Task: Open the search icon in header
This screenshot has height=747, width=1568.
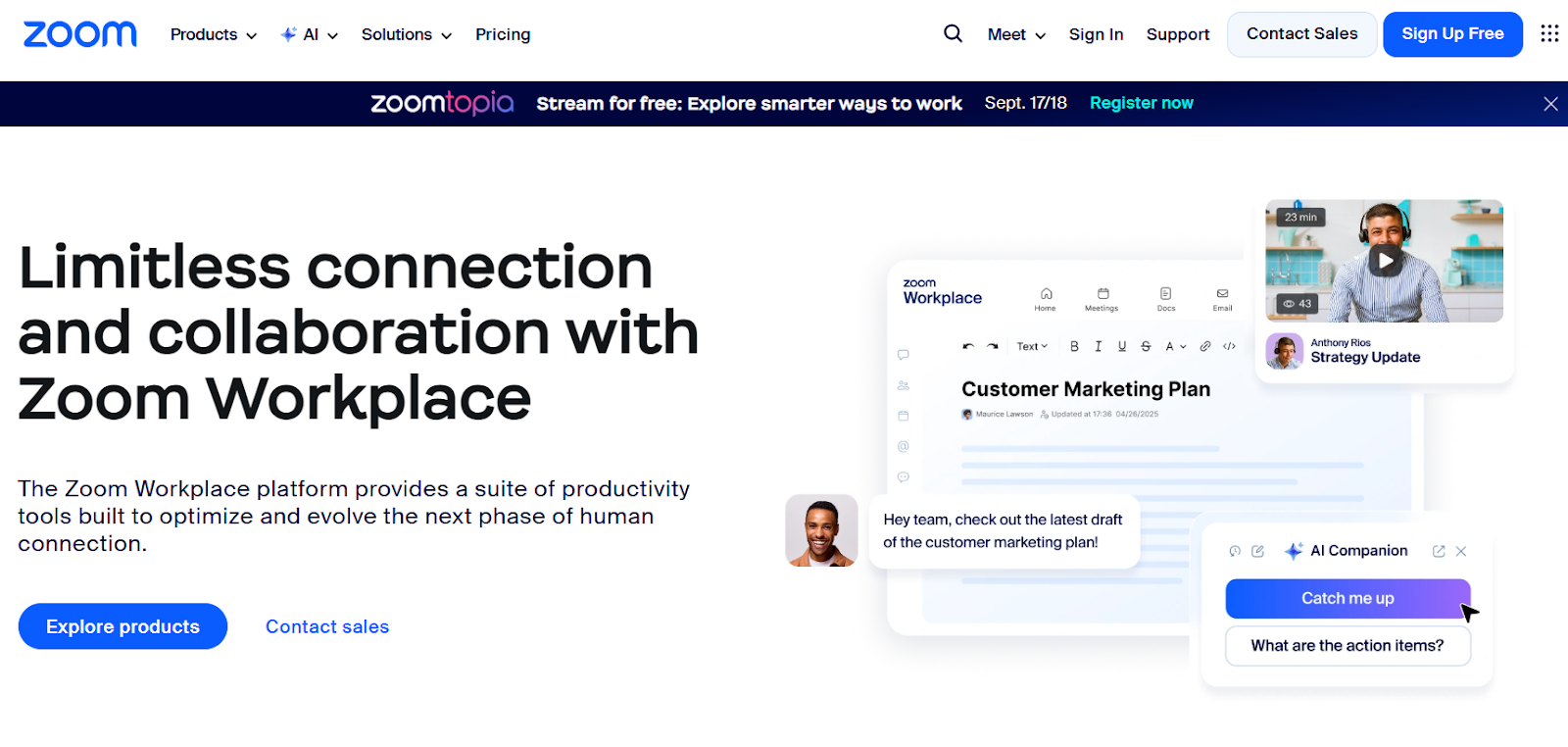Action: [953, 34]
